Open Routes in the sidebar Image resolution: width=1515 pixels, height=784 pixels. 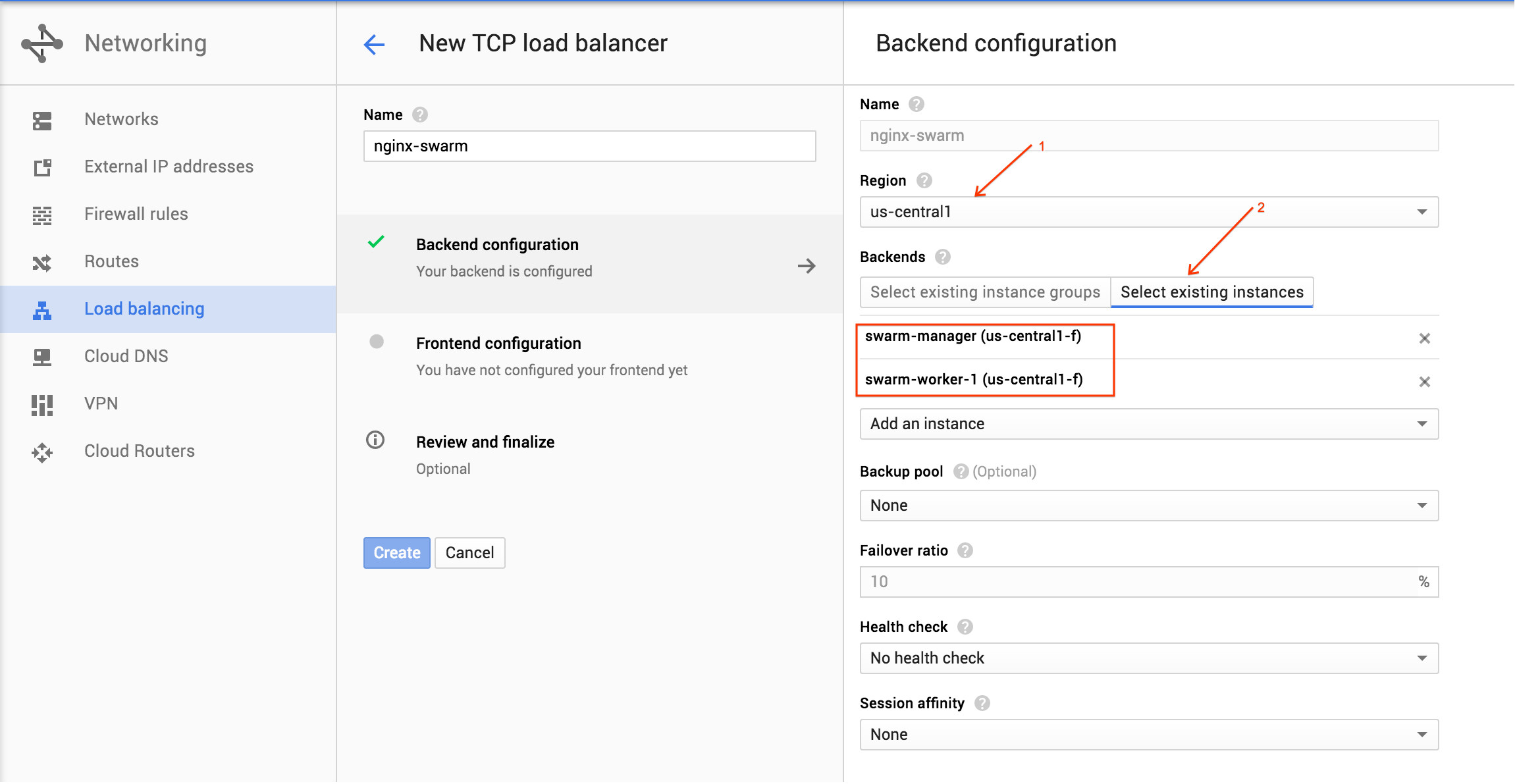168,262
